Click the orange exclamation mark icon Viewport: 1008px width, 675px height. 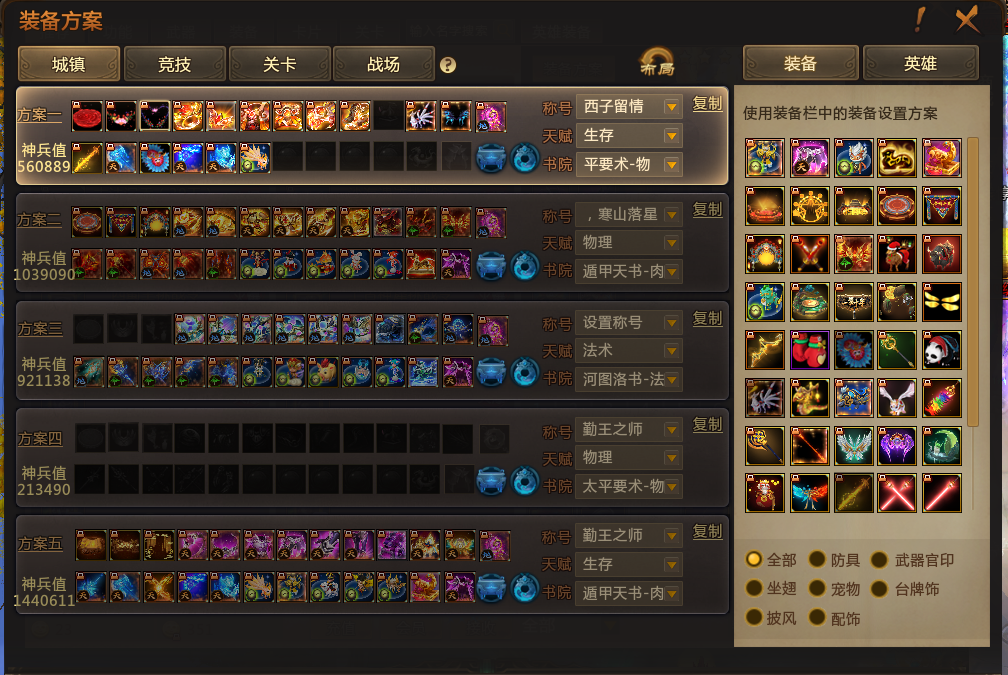click(x=921, y=19)
